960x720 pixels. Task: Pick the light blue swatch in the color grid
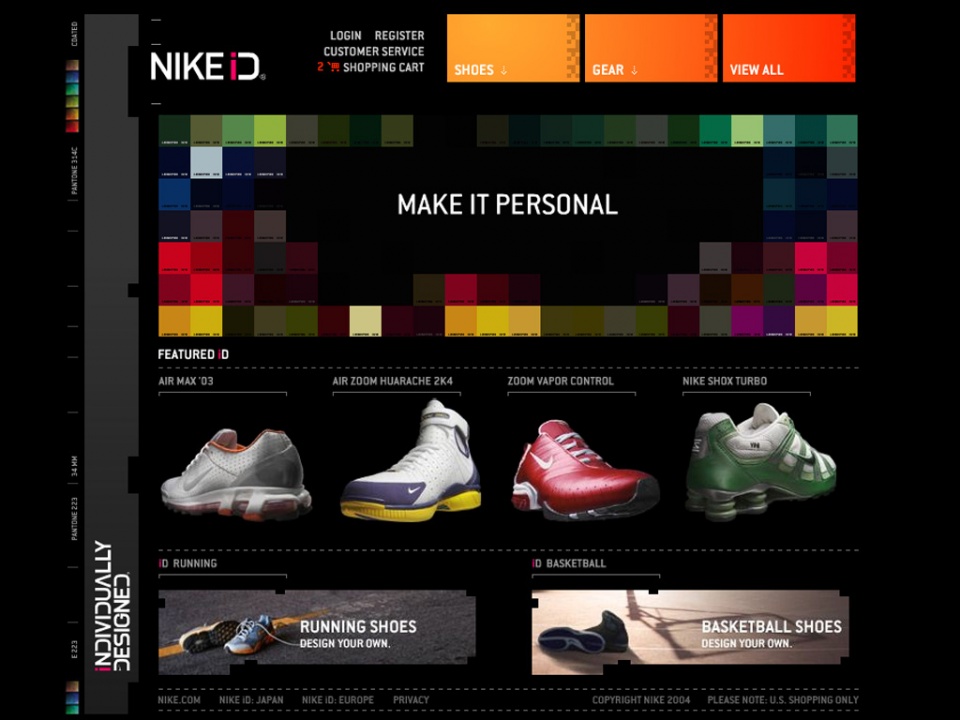(x=206, y=162)
